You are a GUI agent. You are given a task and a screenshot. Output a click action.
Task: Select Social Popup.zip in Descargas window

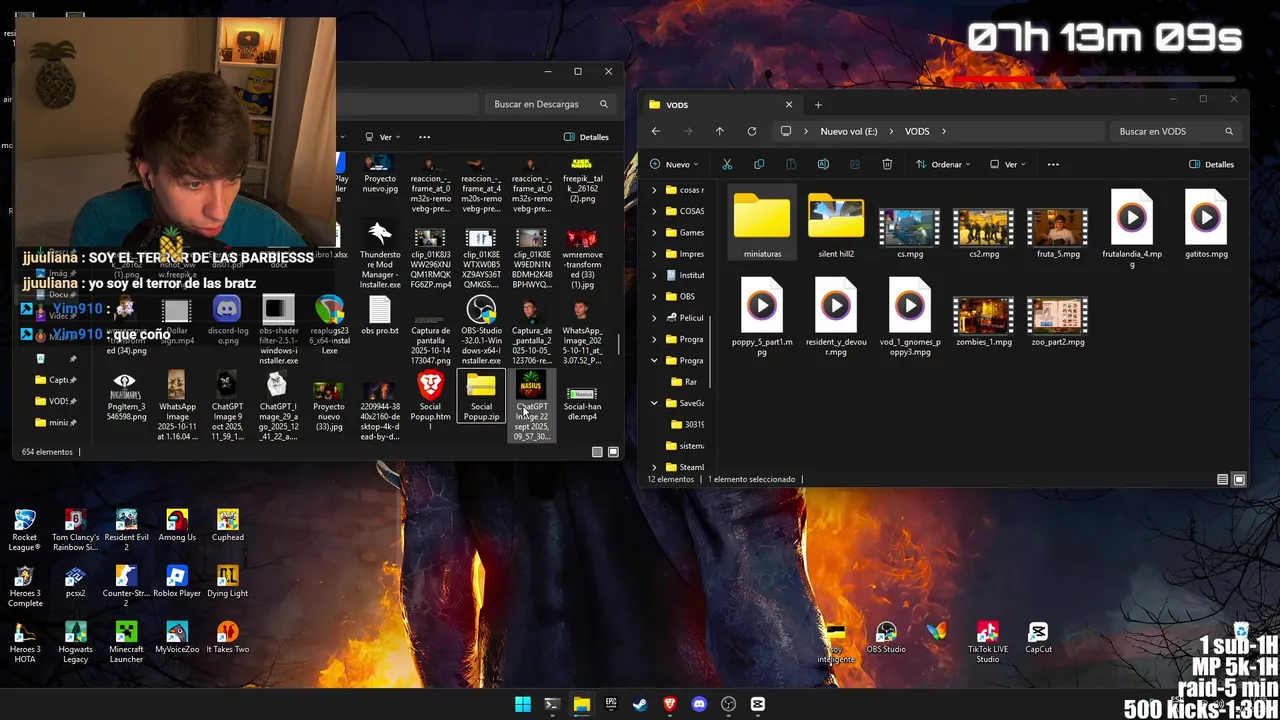tap(481, 397)
